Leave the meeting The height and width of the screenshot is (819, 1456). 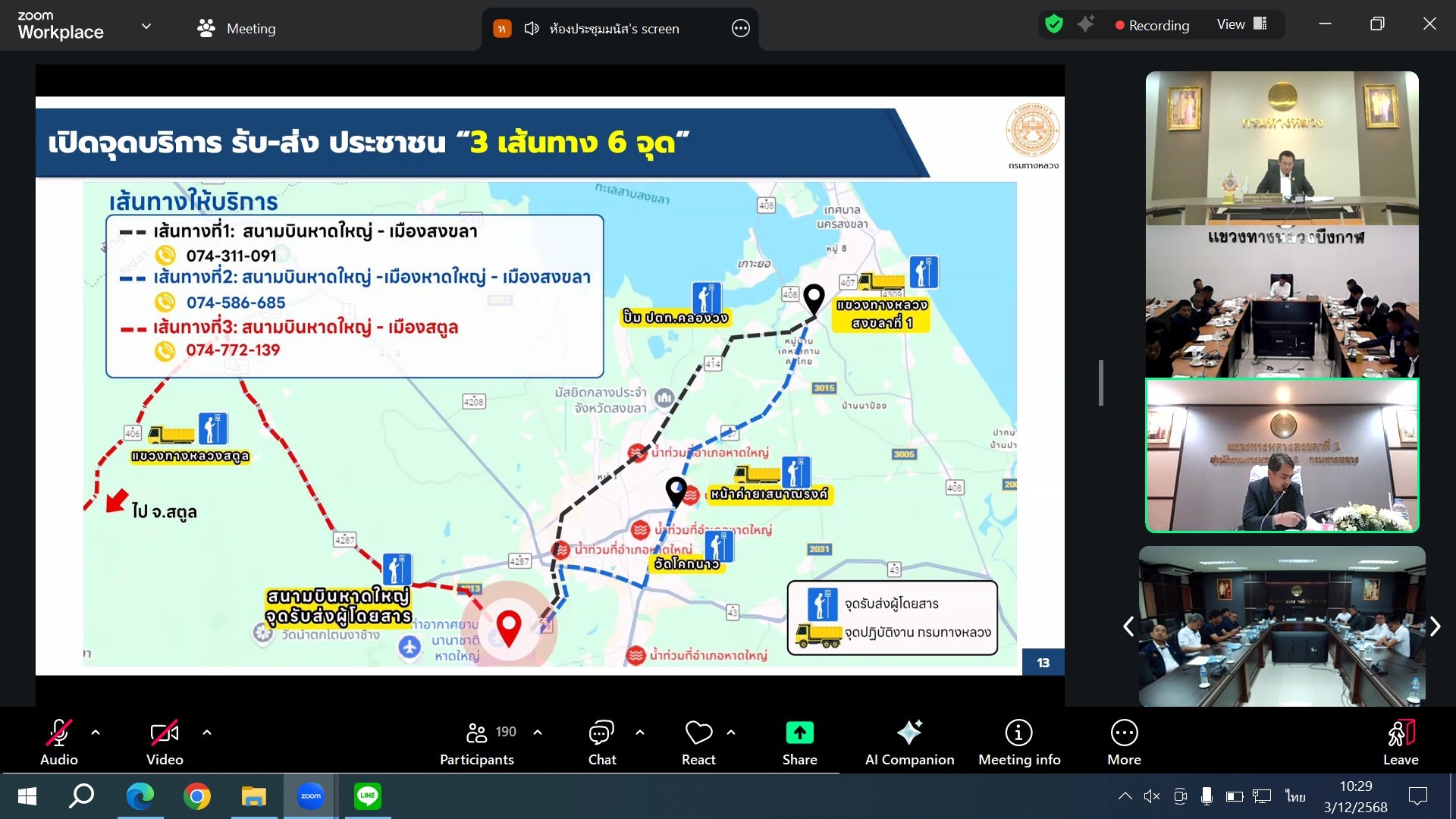[x=1400, y=742]
